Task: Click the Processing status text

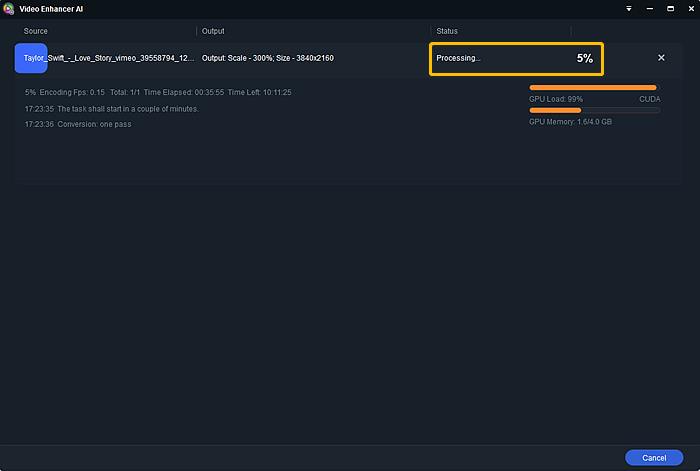Action: pyautogui.click(x=458, y=58)
